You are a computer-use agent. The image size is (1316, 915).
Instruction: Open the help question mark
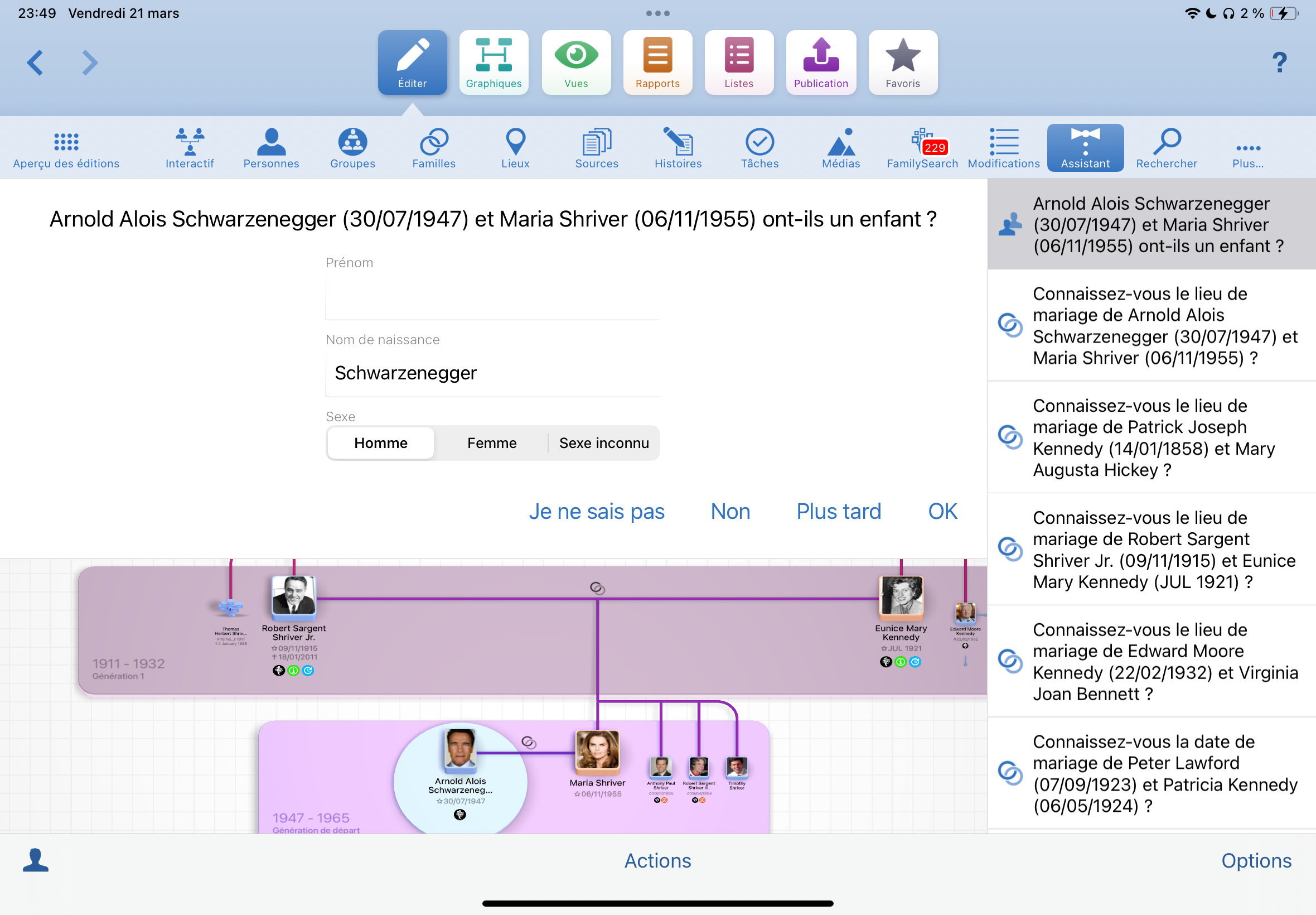tap(1279, 62)
